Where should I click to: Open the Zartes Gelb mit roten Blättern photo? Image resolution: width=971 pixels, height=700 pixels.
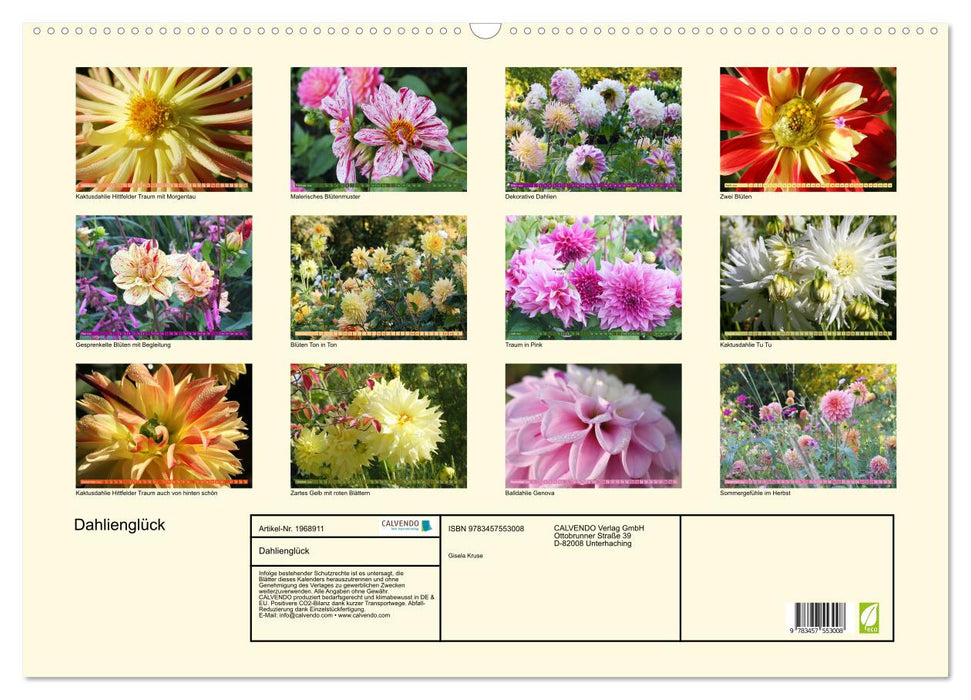point(378,425)
